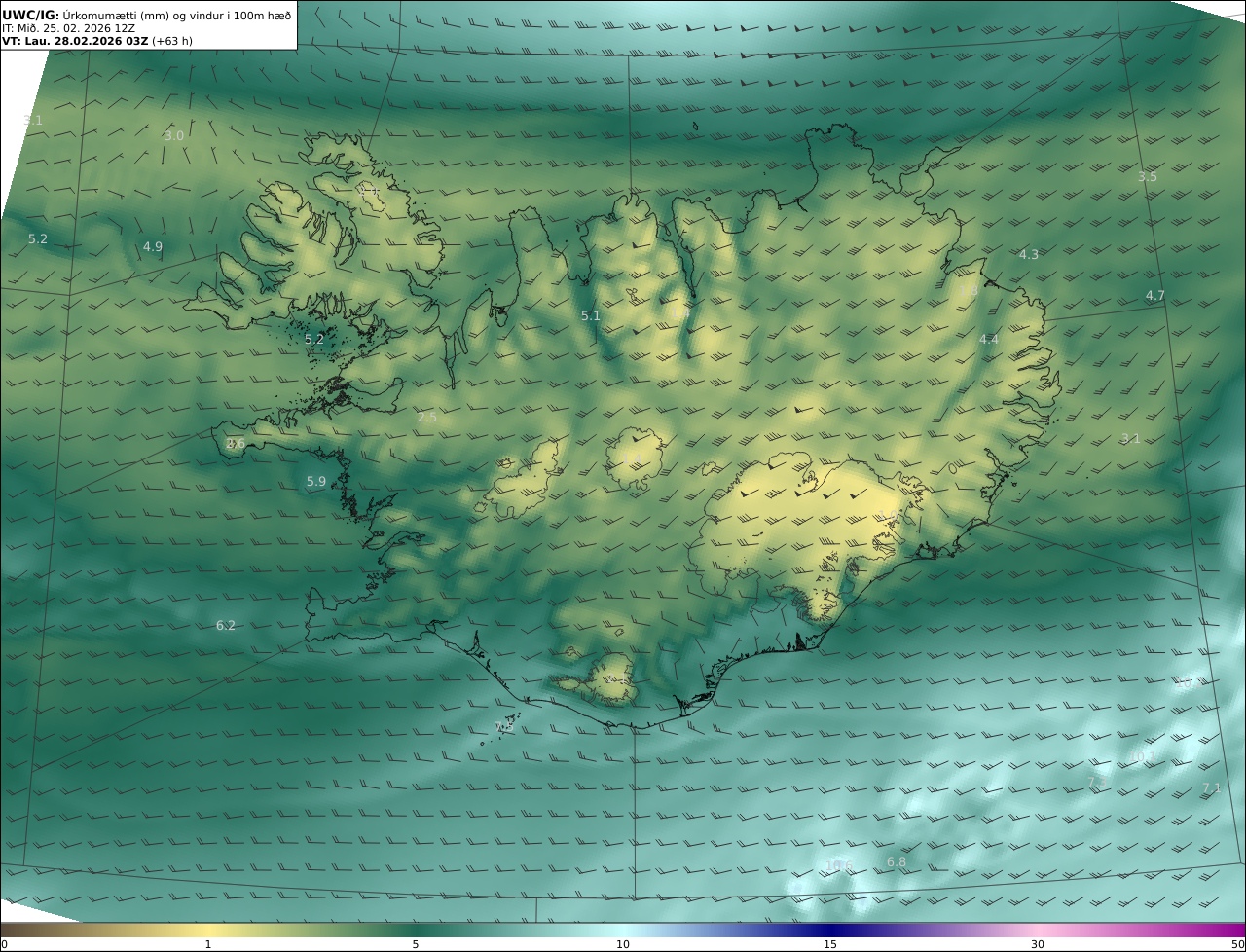Click the 4.4 value label in east Iceland

989,340
